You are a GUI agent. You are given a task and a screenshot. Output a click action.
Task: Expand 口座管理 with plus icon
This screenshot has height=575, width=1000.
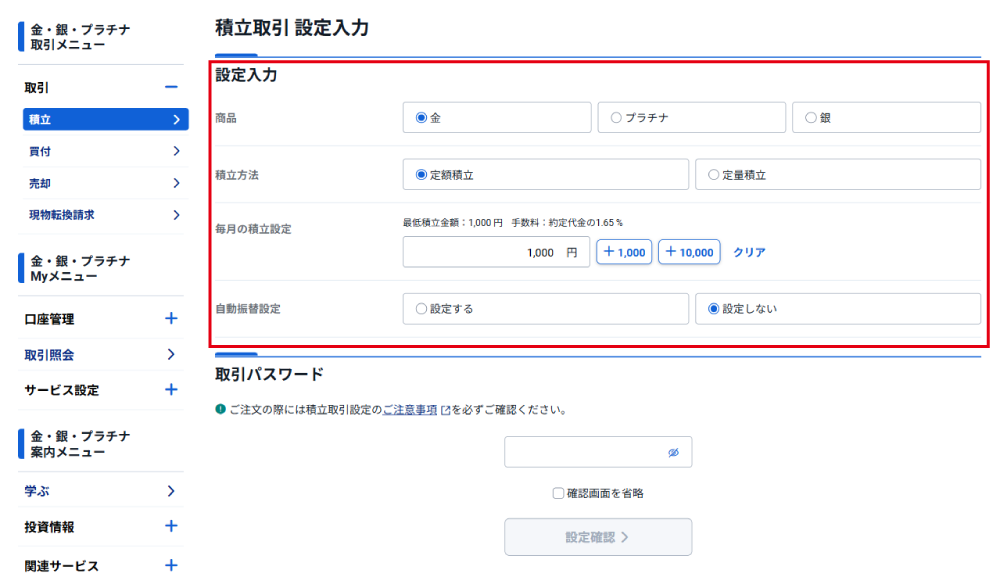171,319
